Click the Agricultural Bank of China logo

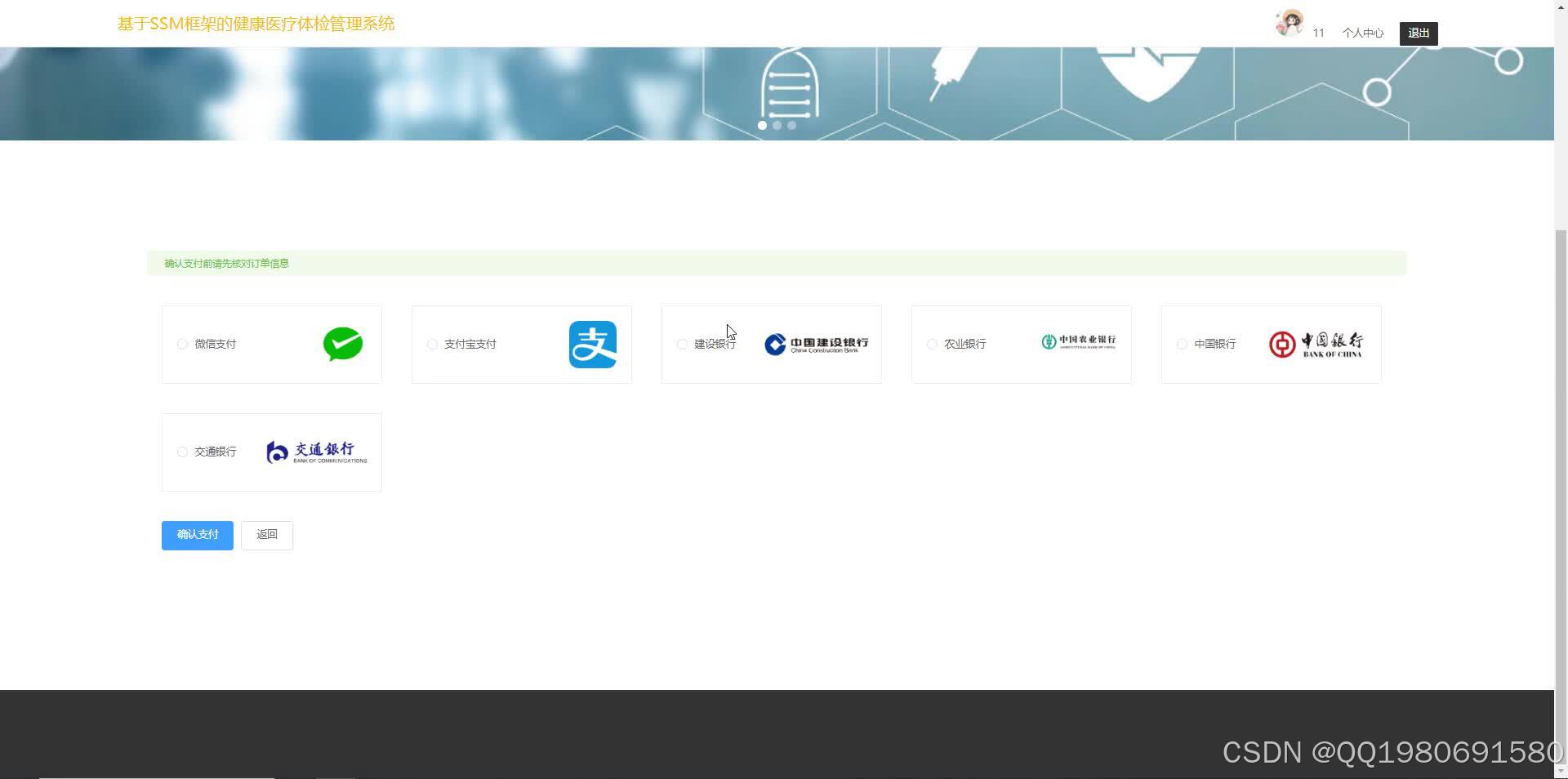click(1078, 341)
